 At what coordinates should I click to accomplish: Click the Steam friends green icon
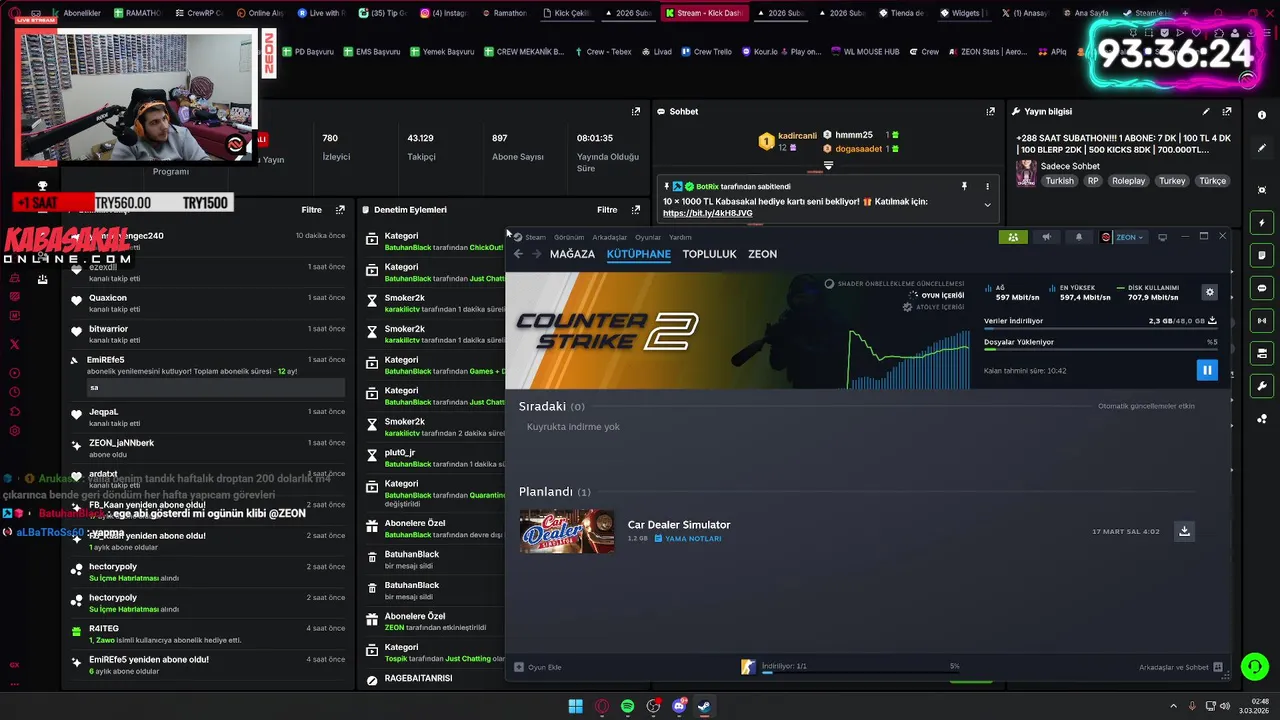pyautogui.click(x=1013, y=237)
